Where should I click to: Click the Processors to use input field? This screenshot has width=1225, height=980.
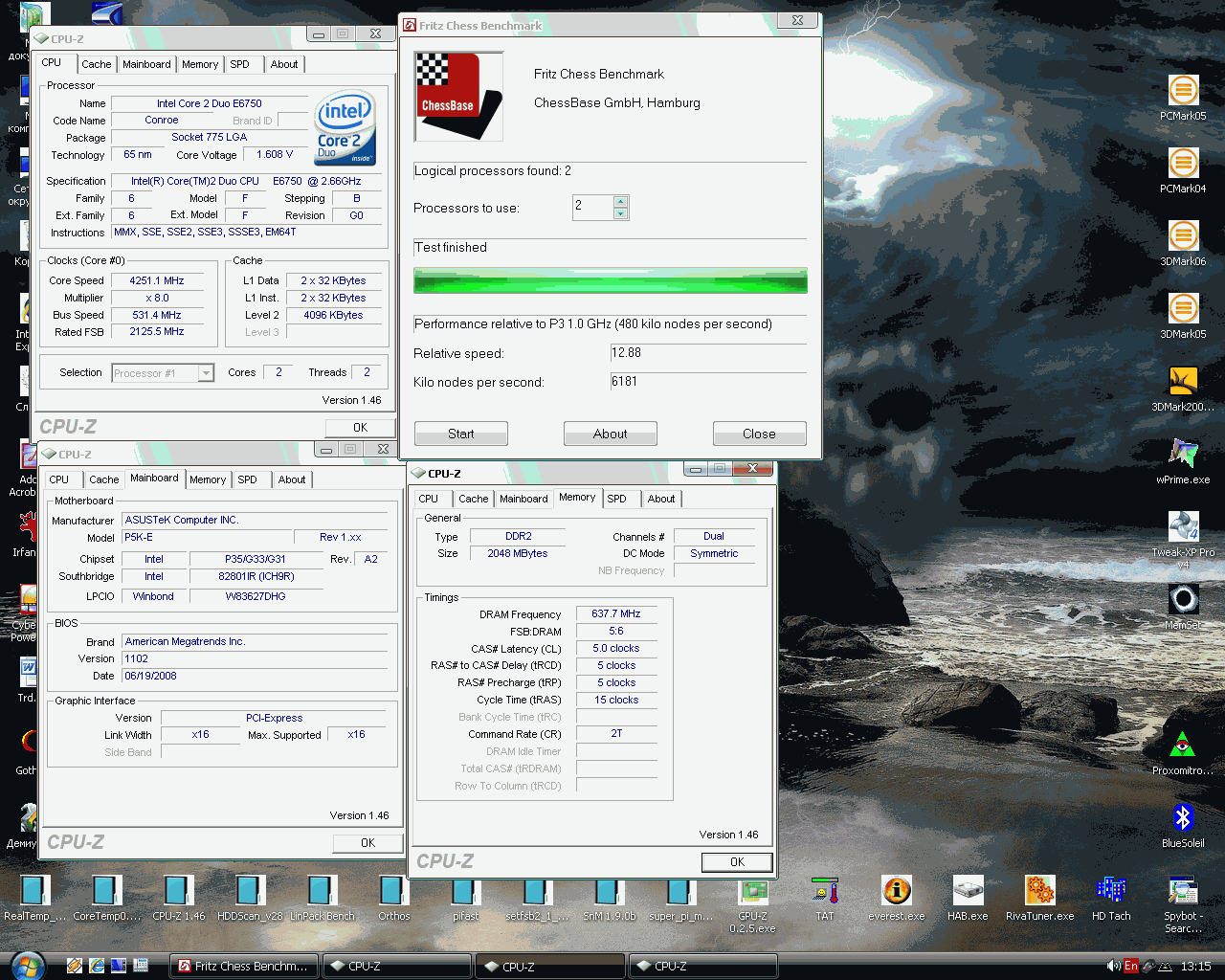click(x=592, y=208)
